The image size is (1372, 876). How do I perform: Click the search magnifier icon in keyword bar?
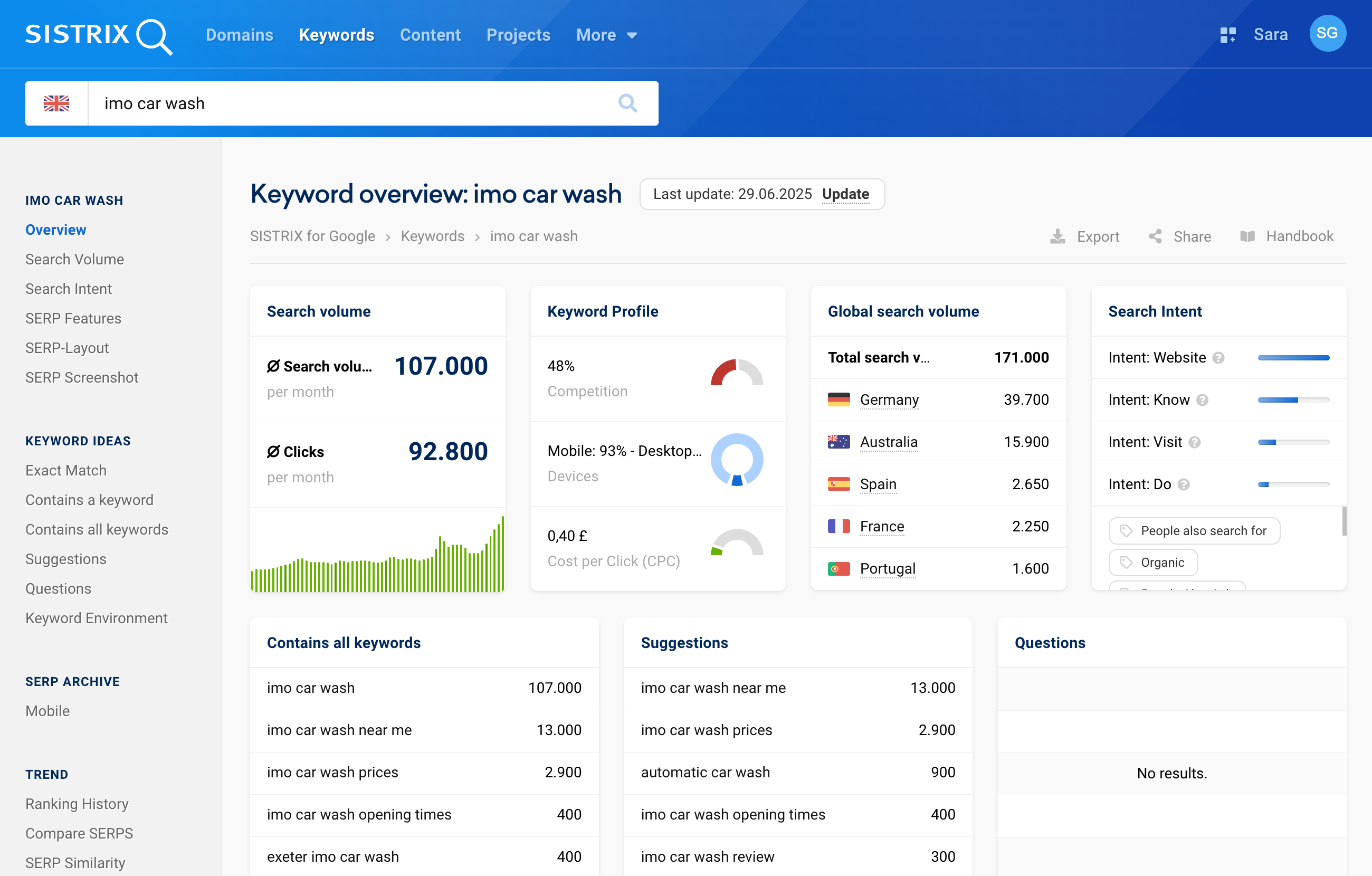[x=627, y=103]
